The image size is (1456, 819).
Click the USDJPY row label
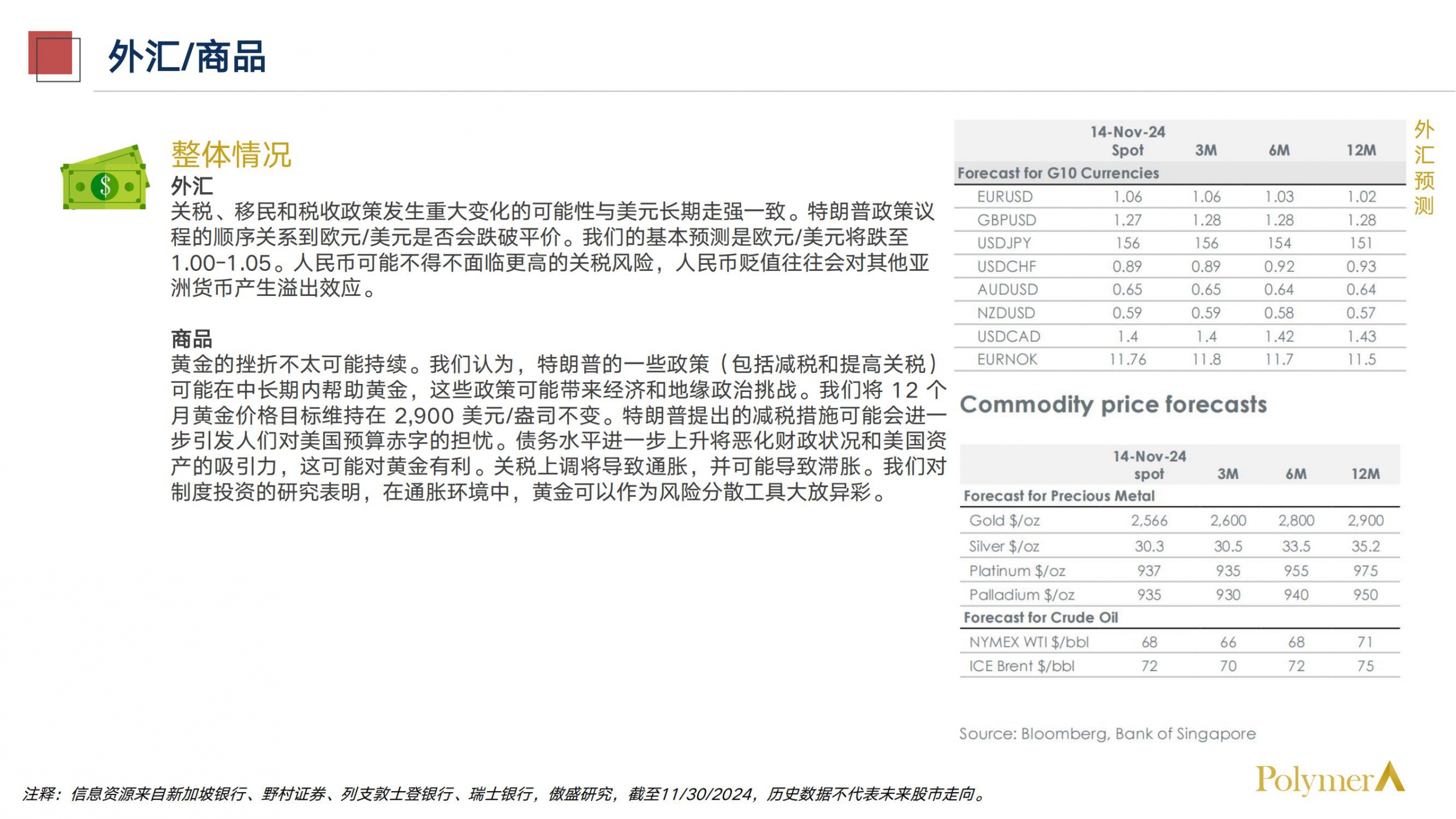click(x=1003, y=243)
